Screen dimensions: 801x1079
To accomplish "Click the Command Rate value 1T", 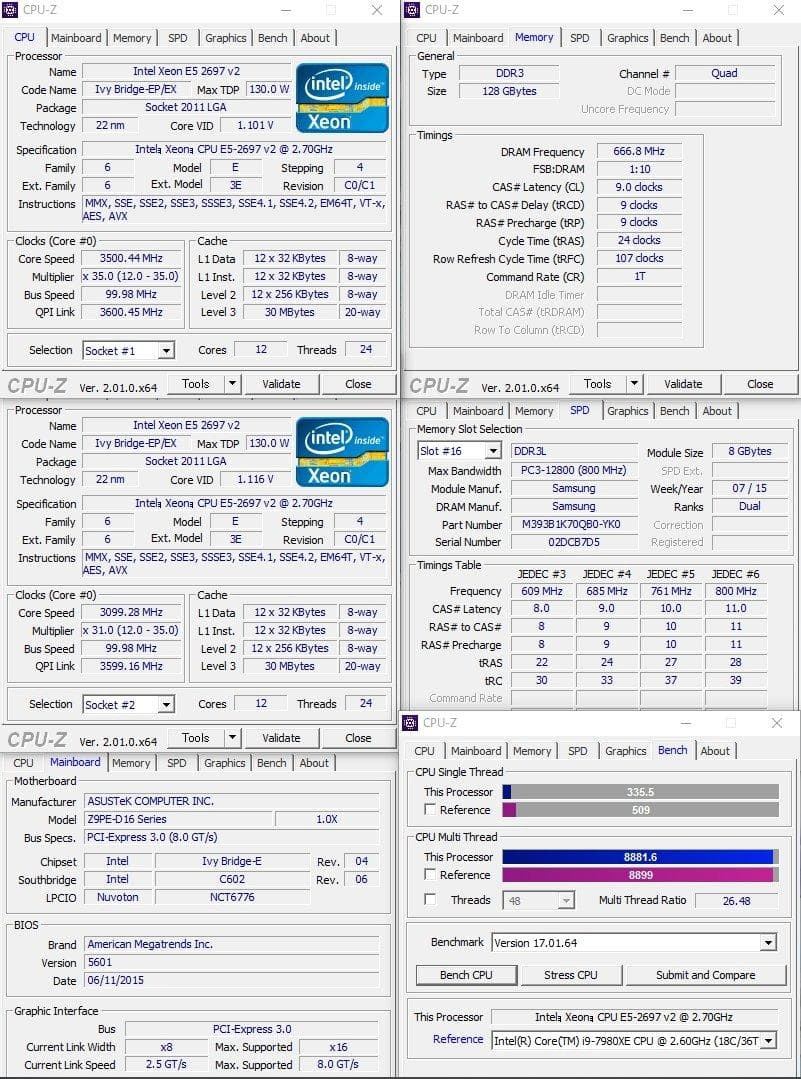I will [x=639, y=276].
